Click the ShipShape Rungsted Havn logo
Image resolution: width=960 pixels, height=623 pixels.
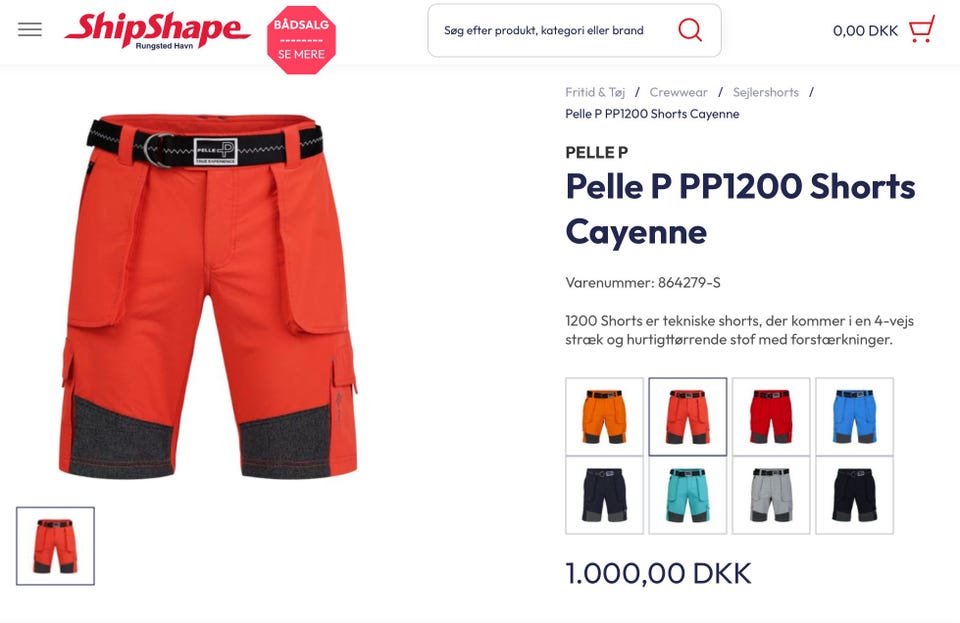pyautogui.click(x=157, y=31)
